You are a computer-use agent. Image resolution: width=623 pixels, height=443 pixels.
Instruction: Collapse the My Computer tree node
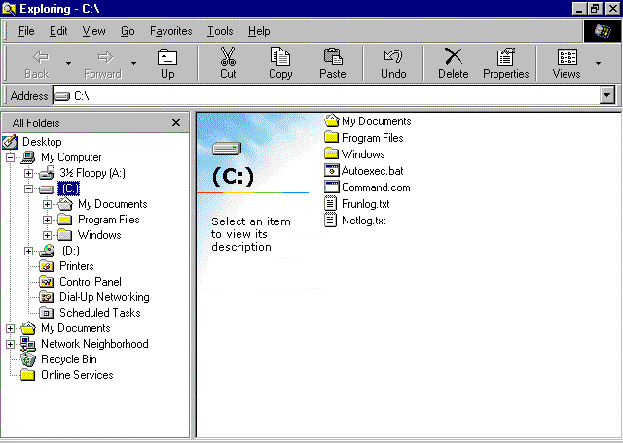(11, 157)
